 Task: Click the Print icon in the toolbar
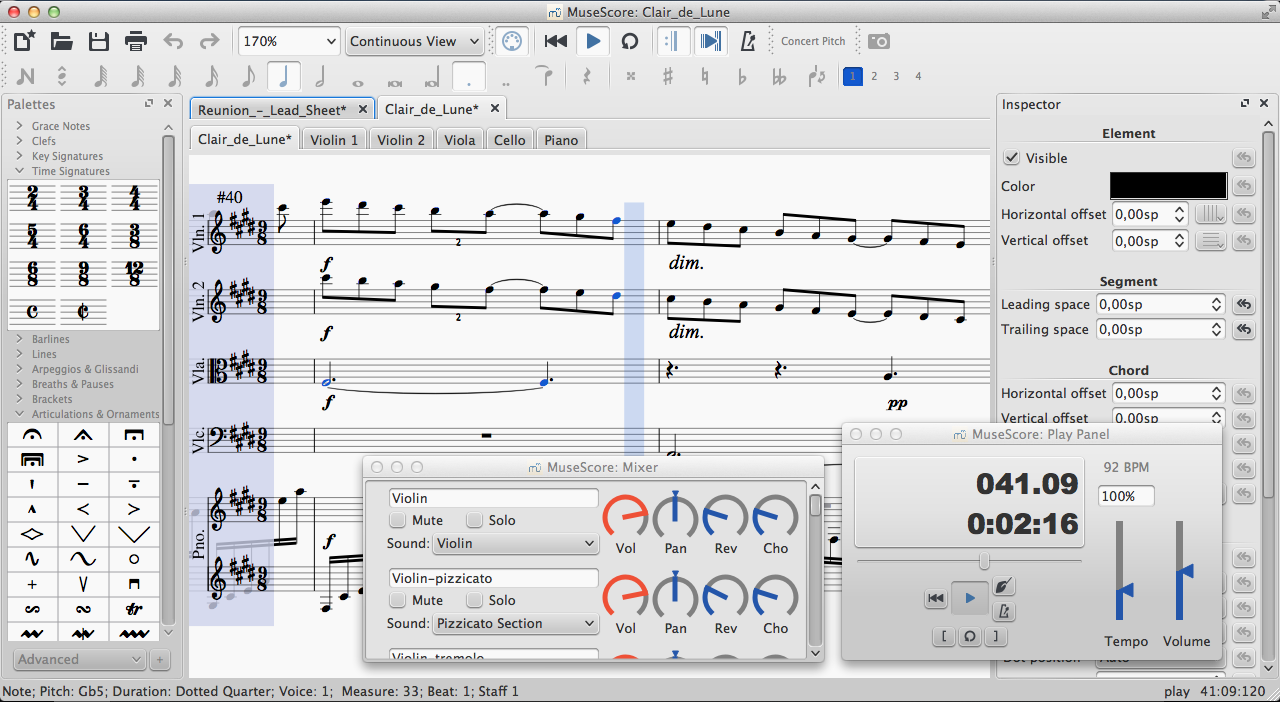136,41
